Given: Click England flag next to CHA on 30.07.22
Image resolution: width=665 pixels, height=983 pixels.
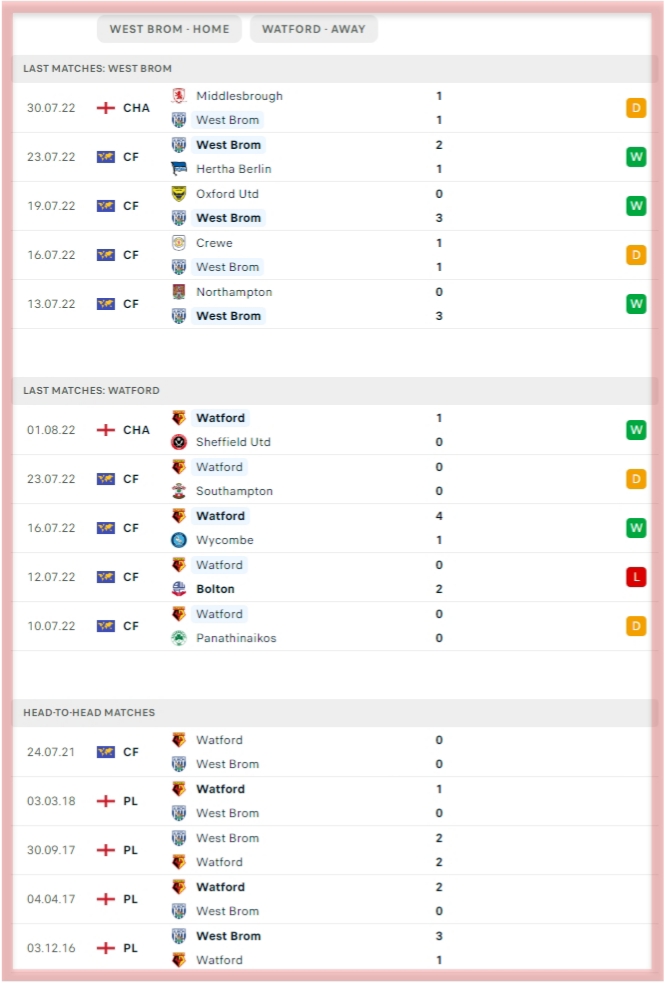Looking at the screenshot, I should [x=106, y=108].
